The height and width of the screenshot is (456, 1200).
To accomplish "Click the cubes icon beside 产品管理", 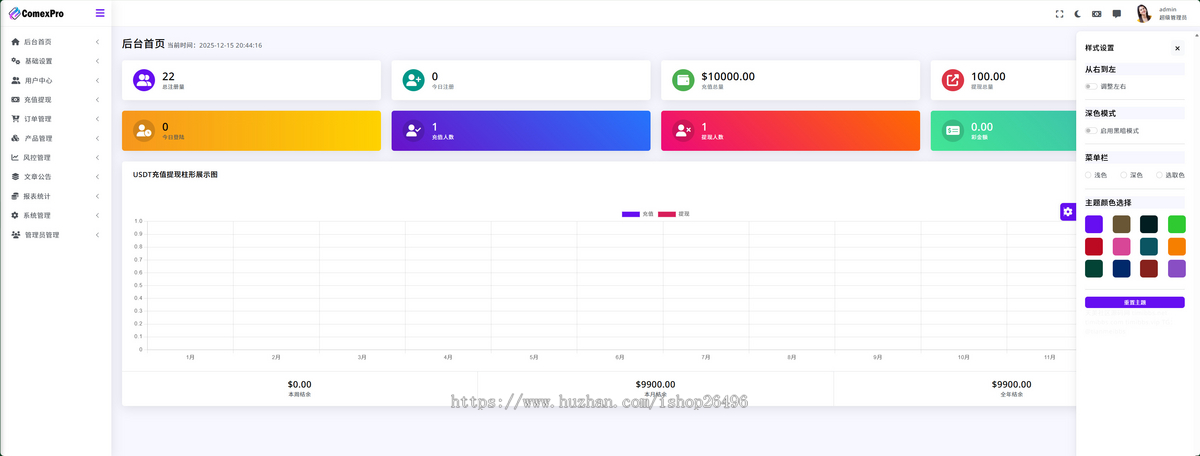I will click(15, 138).
